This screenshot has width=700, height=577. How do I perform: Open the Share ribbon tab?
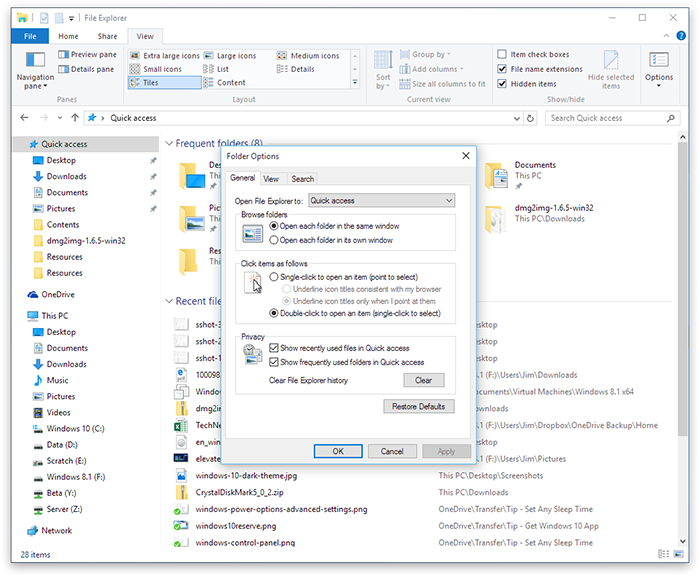(106, 36)
